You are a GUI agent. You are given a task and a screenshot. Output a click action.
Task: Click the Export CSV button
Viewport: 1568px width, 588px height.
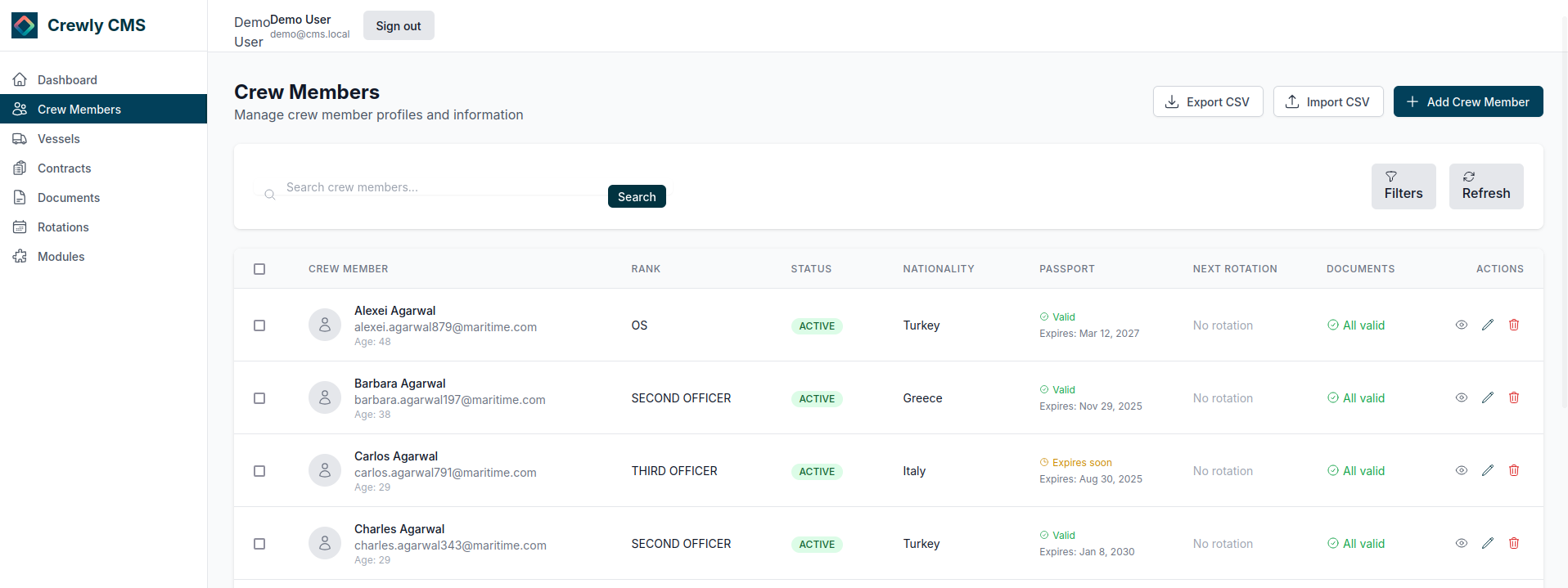[x=1208, y=102]
